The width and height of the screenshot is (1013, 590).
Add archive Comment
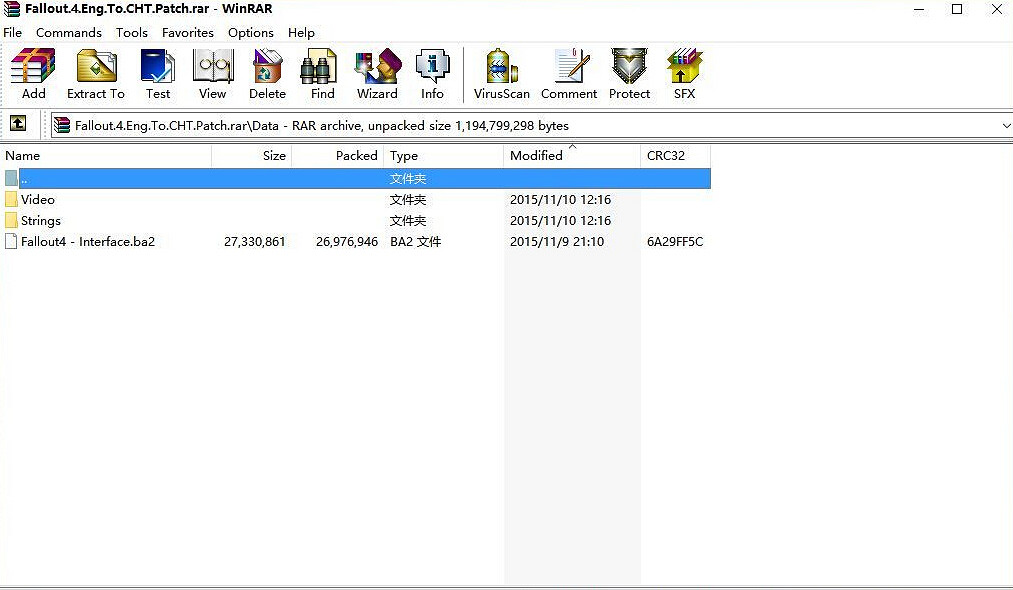(569, 74)
